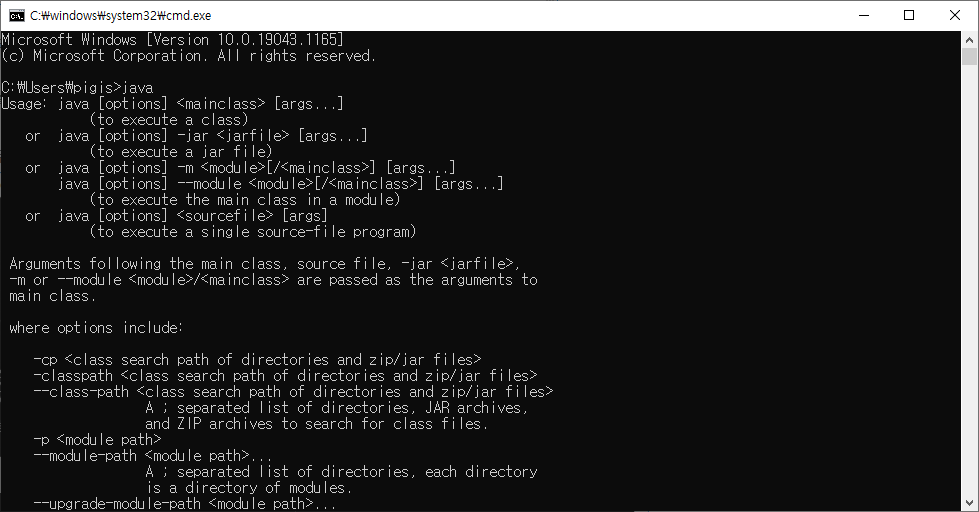Open the cmd.exe title bar system icon
The image size is (979, 512).
point(17,16)
